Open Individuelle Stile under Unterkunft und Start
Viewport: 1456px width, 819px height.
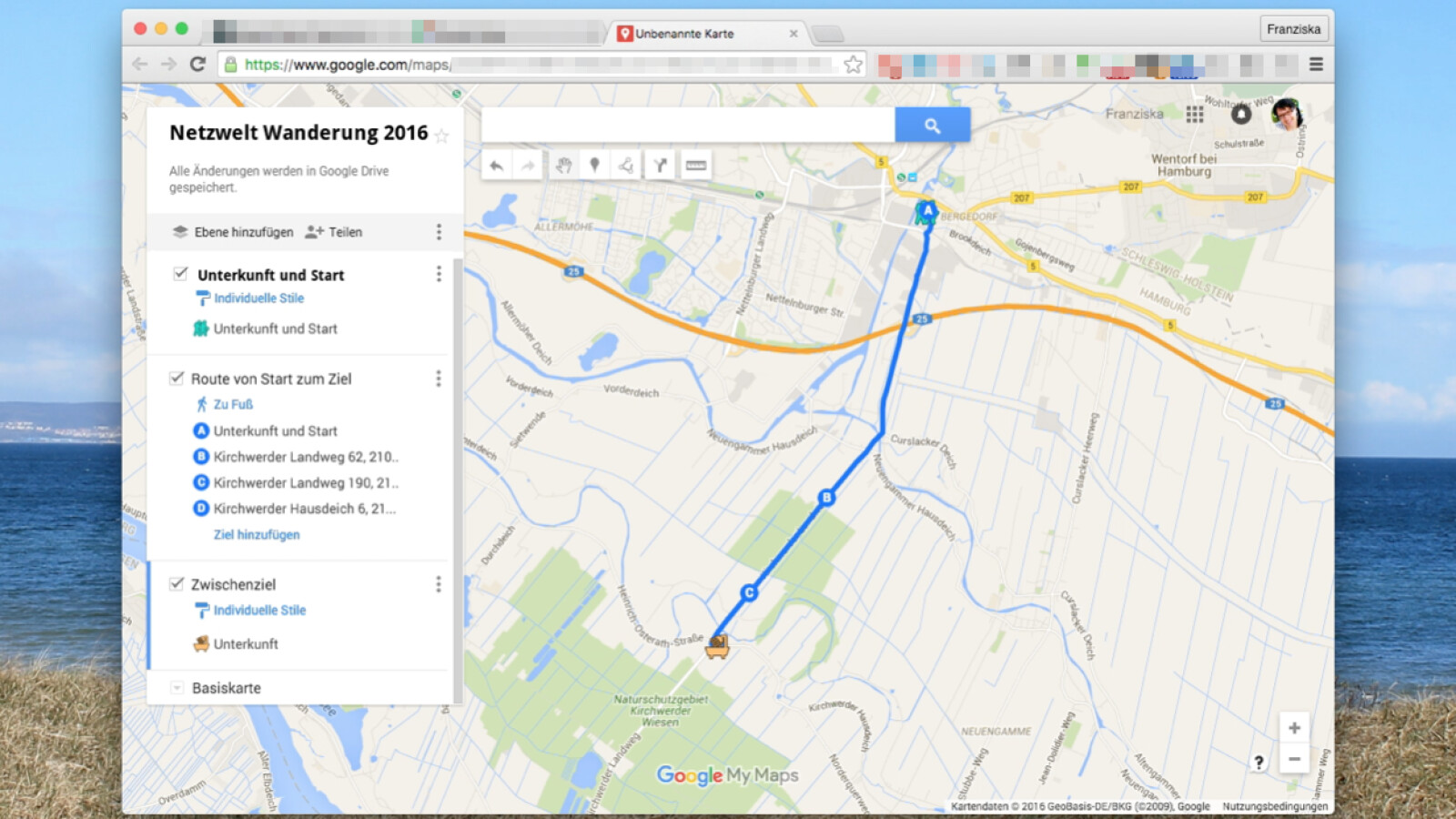(x=259, y=298)
